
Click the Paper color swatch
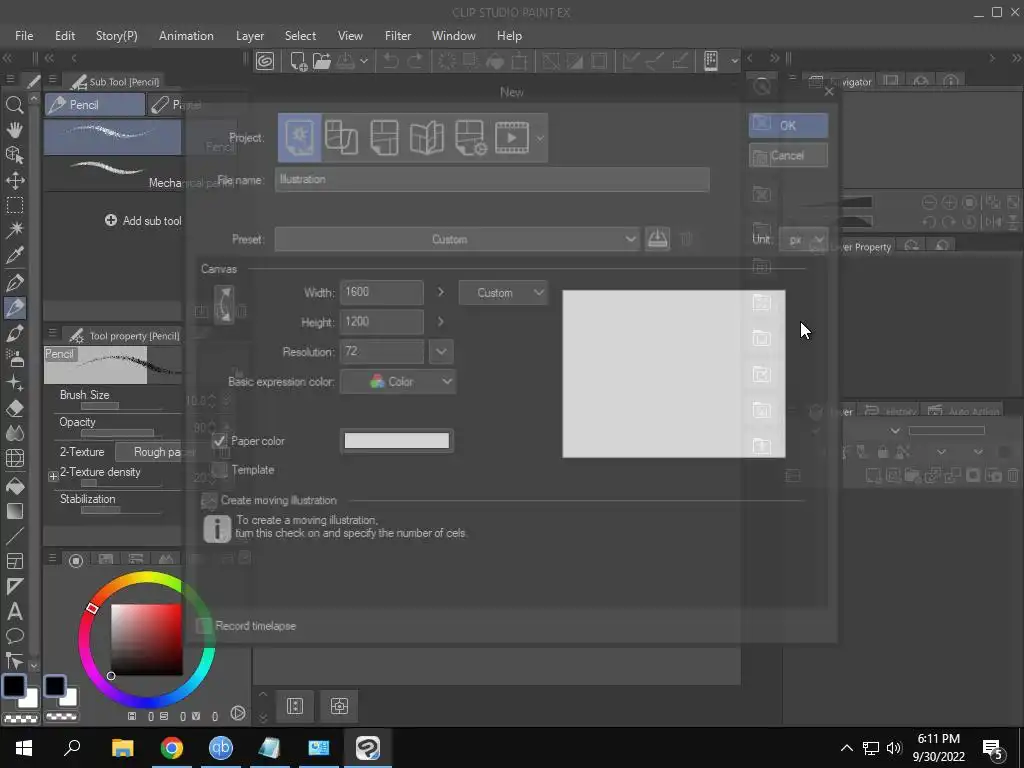point(396,441)
